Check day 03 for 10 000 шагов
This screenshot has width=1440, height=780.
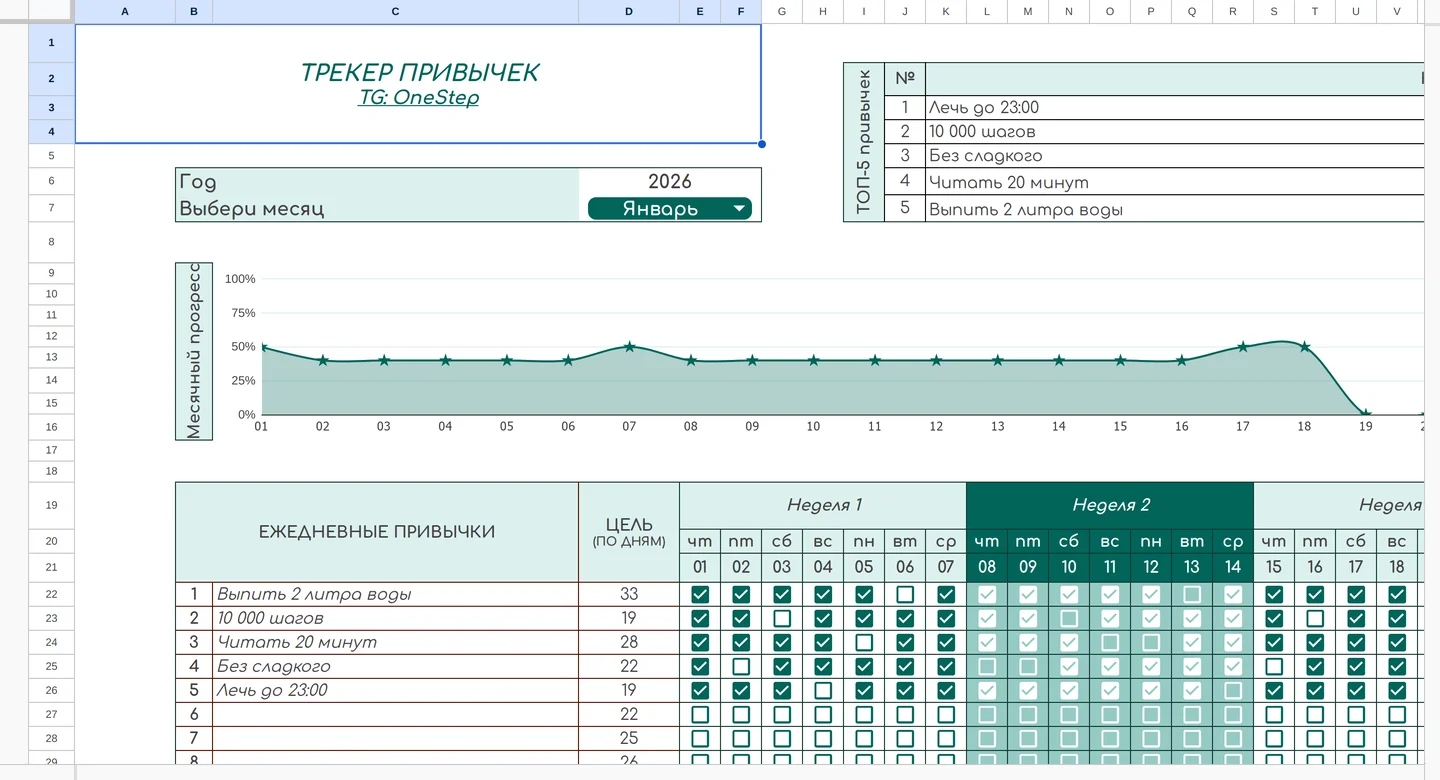[782, 618]
